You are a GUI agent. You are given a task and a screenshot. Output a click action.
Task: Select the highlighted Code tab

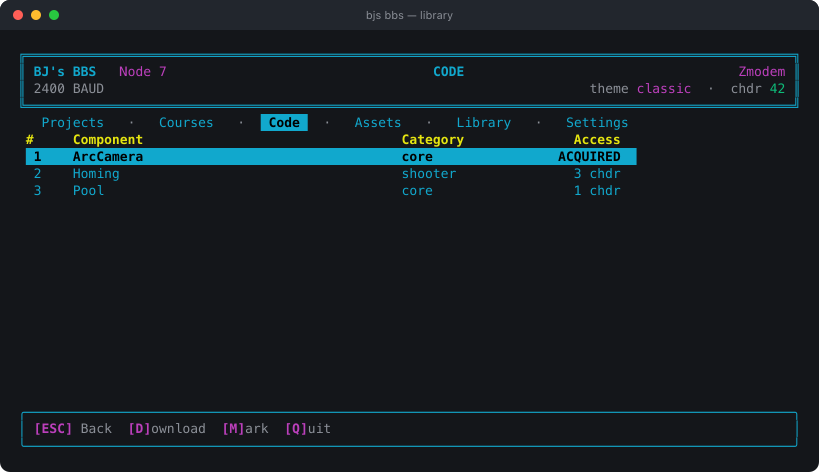pyautogui.click(x=284, y=123)
